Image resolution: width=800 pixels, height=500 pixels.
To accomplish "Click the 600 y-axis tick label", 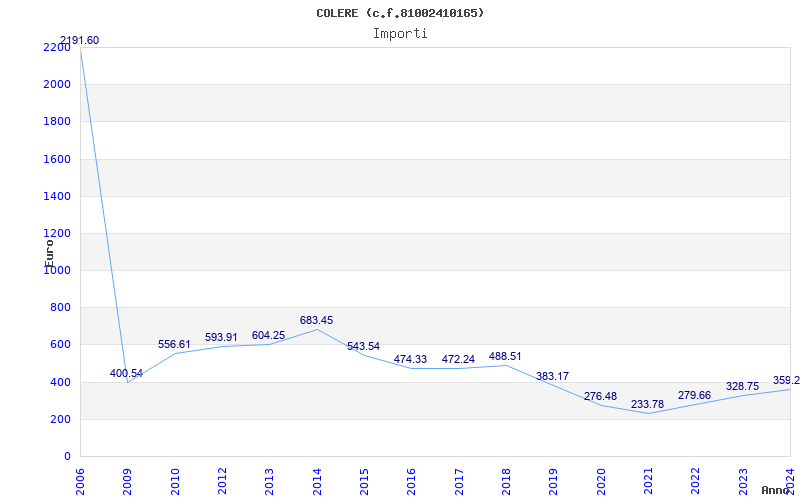I will click(60, 345).
